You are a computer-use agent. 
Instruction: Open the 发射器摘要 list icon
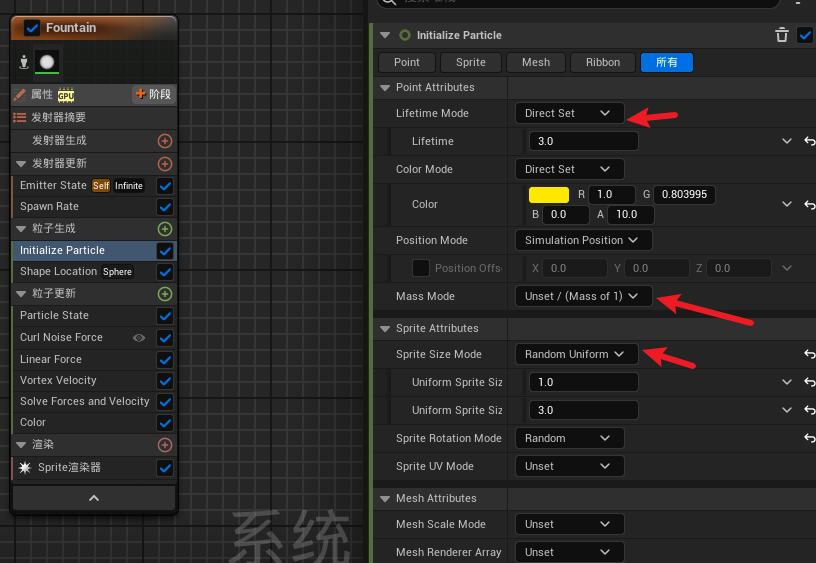click(20, 118)
